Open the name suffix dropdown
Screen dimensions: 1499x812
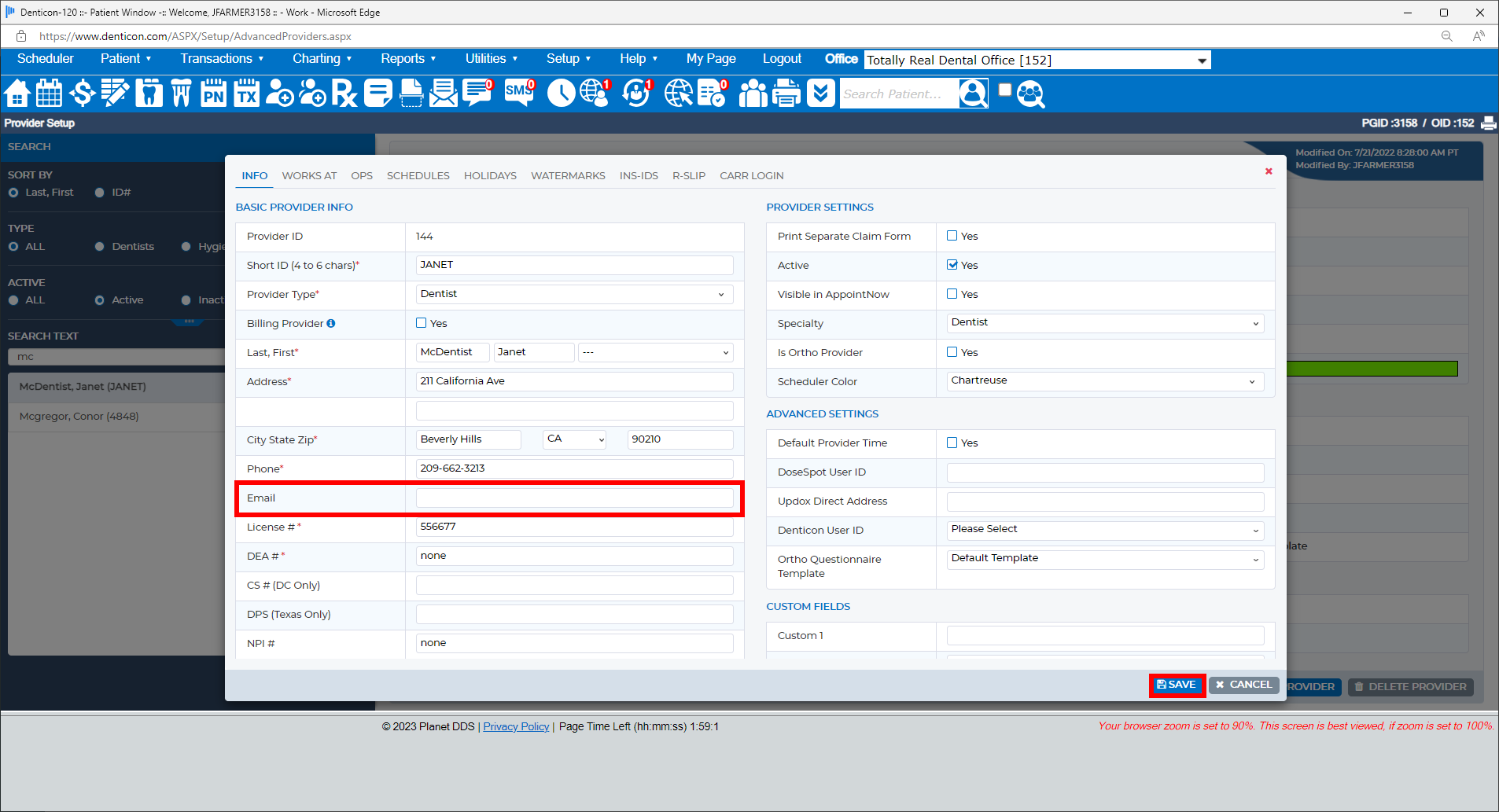click(656, 352)
